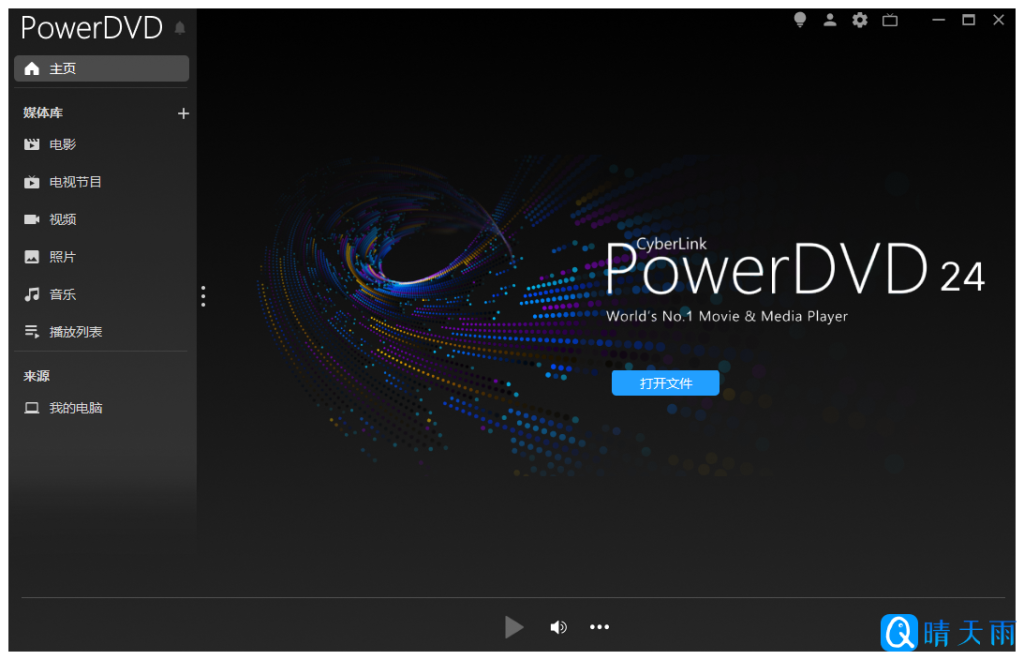
Task: Click the PowerDVD logo title
Action: [91, 28]
